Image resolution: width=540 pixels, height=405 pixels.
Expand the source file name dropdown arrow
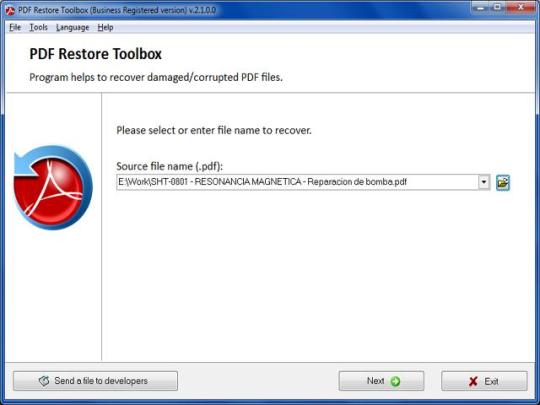[x=484, y=182]
